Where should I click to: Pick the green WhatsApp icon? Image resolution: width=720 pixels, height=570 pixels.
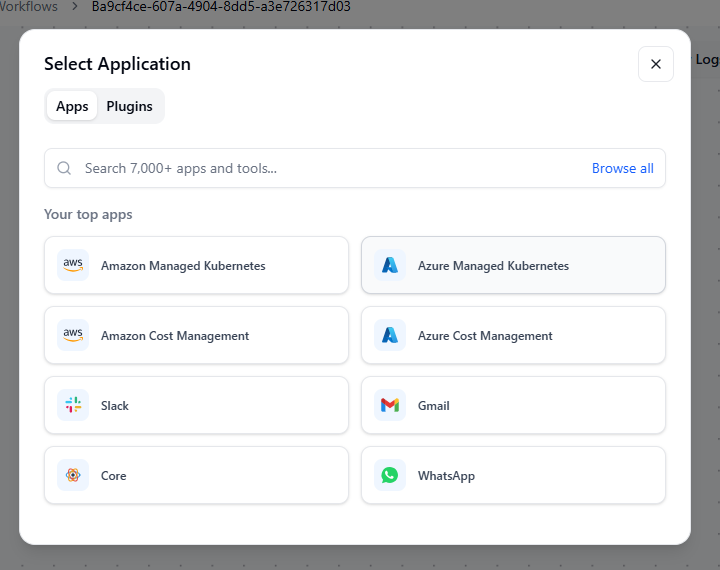(x=390, y=476)
